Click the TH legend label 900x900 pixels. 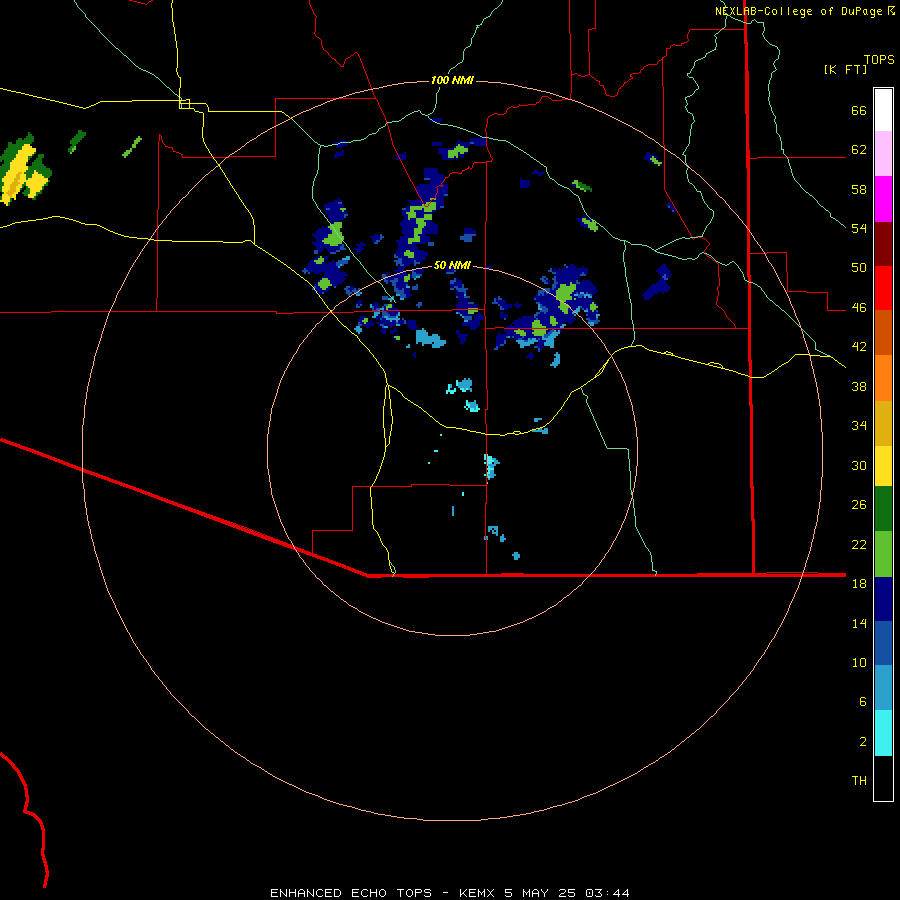(x=859, y=781)
